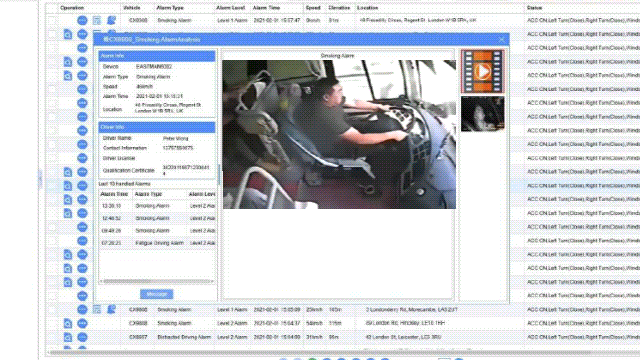The height and width of the screenshot is (360, 640).
Task: Click the Londonderry Rd, Morecambe location cell
Action: pos(411,310)
